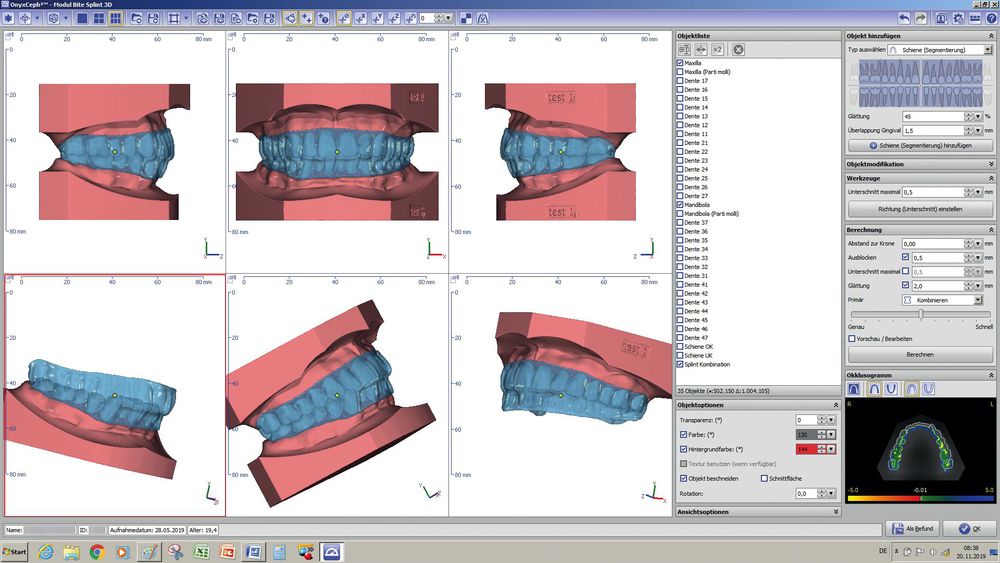This screenshot has width=1000, height=563.
Task: Click the checkerboard pattern toolbar icon
Action: 466,18
